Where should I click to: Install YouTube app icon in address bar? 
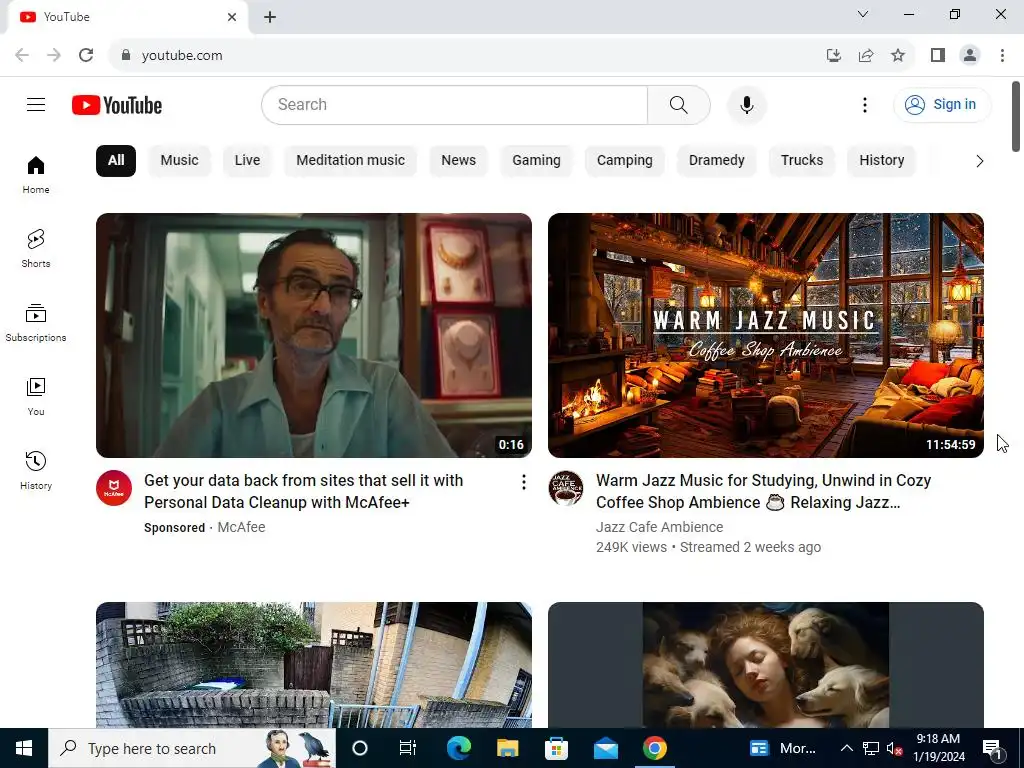click(834, 55)
